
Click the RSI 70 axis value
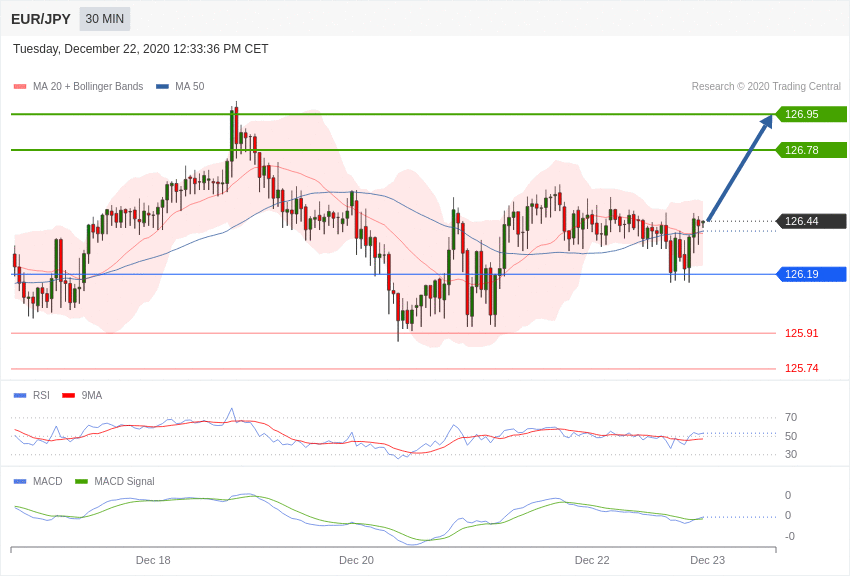pyautogui.click(x=791, y=417)
